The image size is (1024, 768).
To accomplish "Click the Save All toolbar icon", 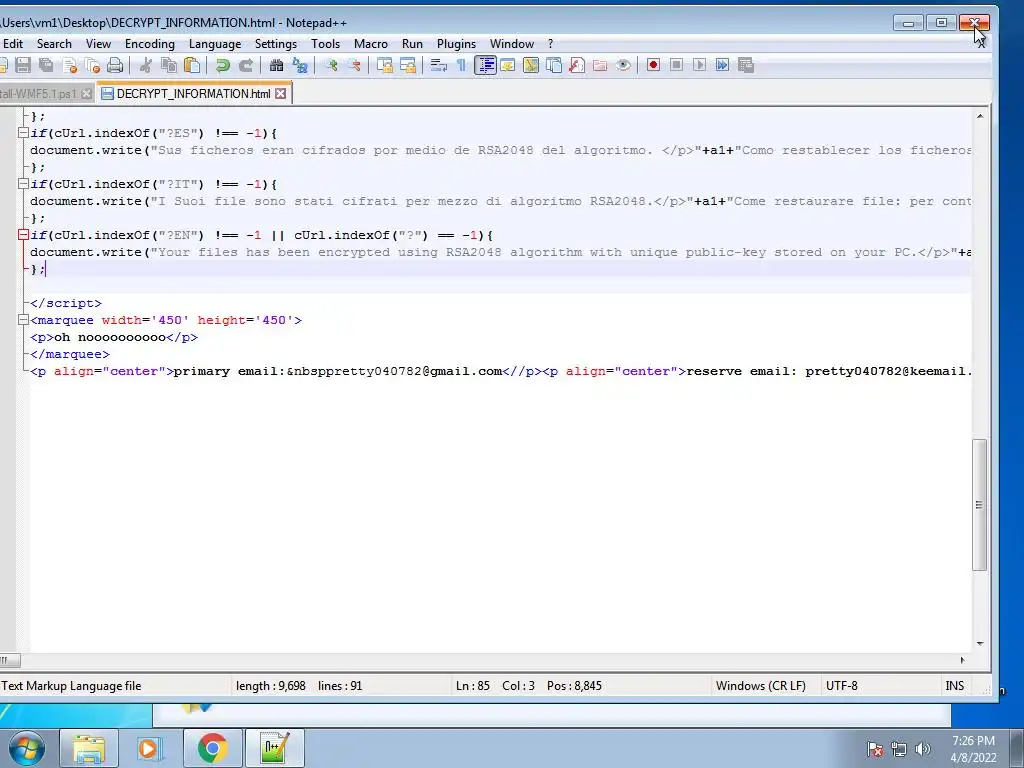I will coord(46,65).
